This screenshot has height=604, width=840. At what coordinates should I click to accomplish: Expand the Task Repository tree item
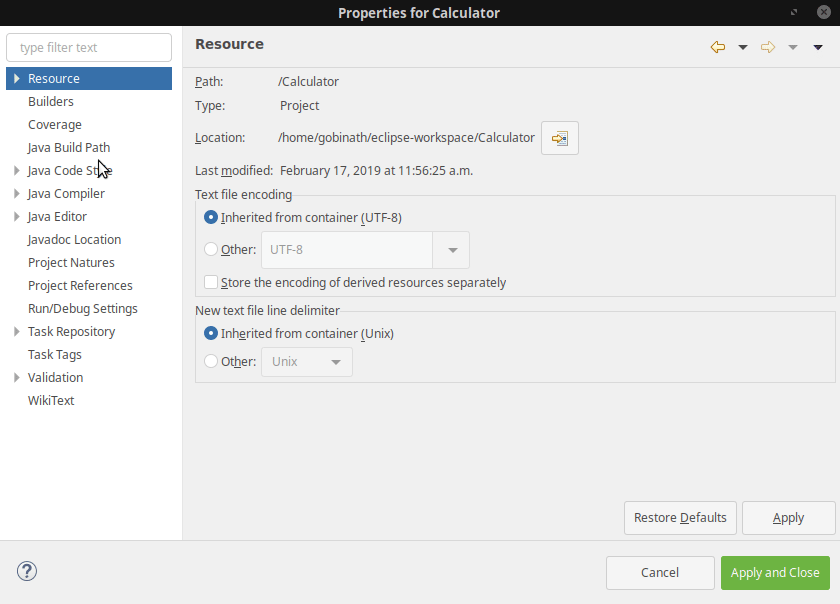click(16, 331)
